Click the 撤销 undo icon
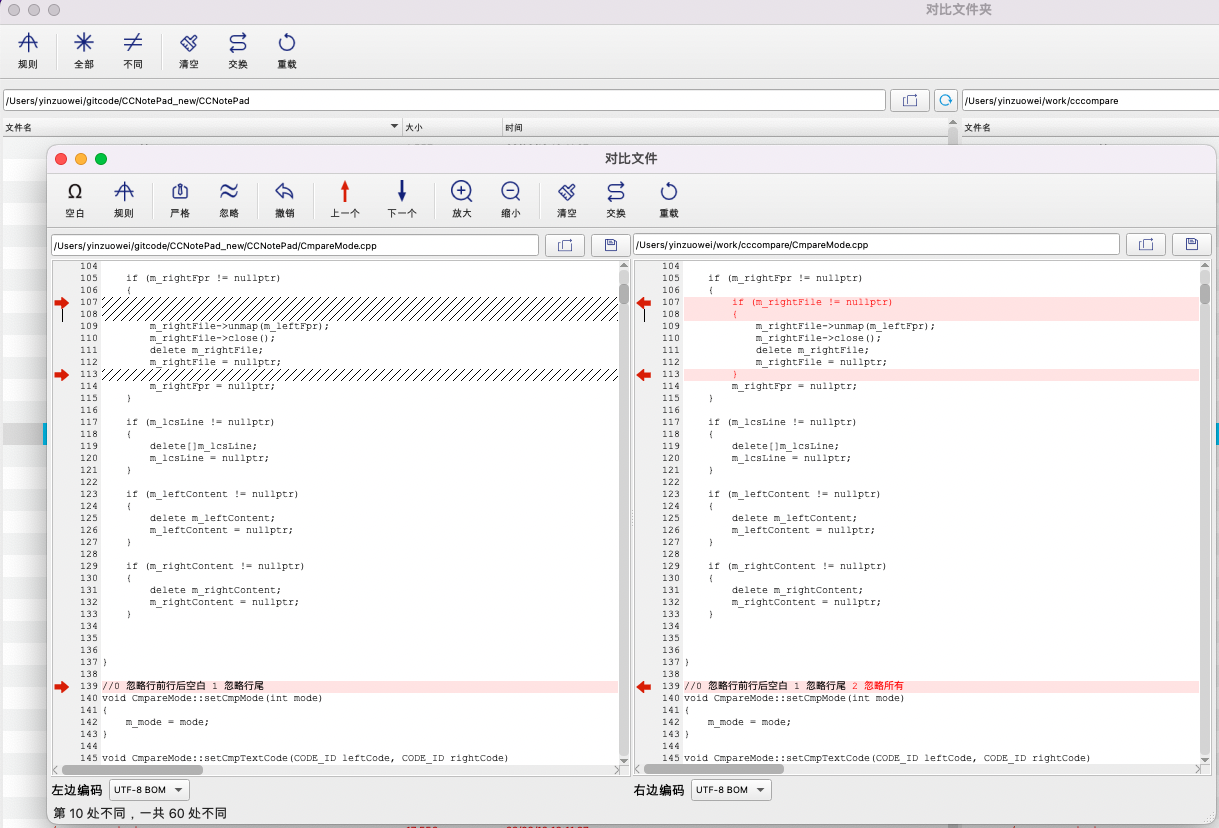The width and height of the screenshot is (1219, 828). pyautogui.click(x=285, y=197)
